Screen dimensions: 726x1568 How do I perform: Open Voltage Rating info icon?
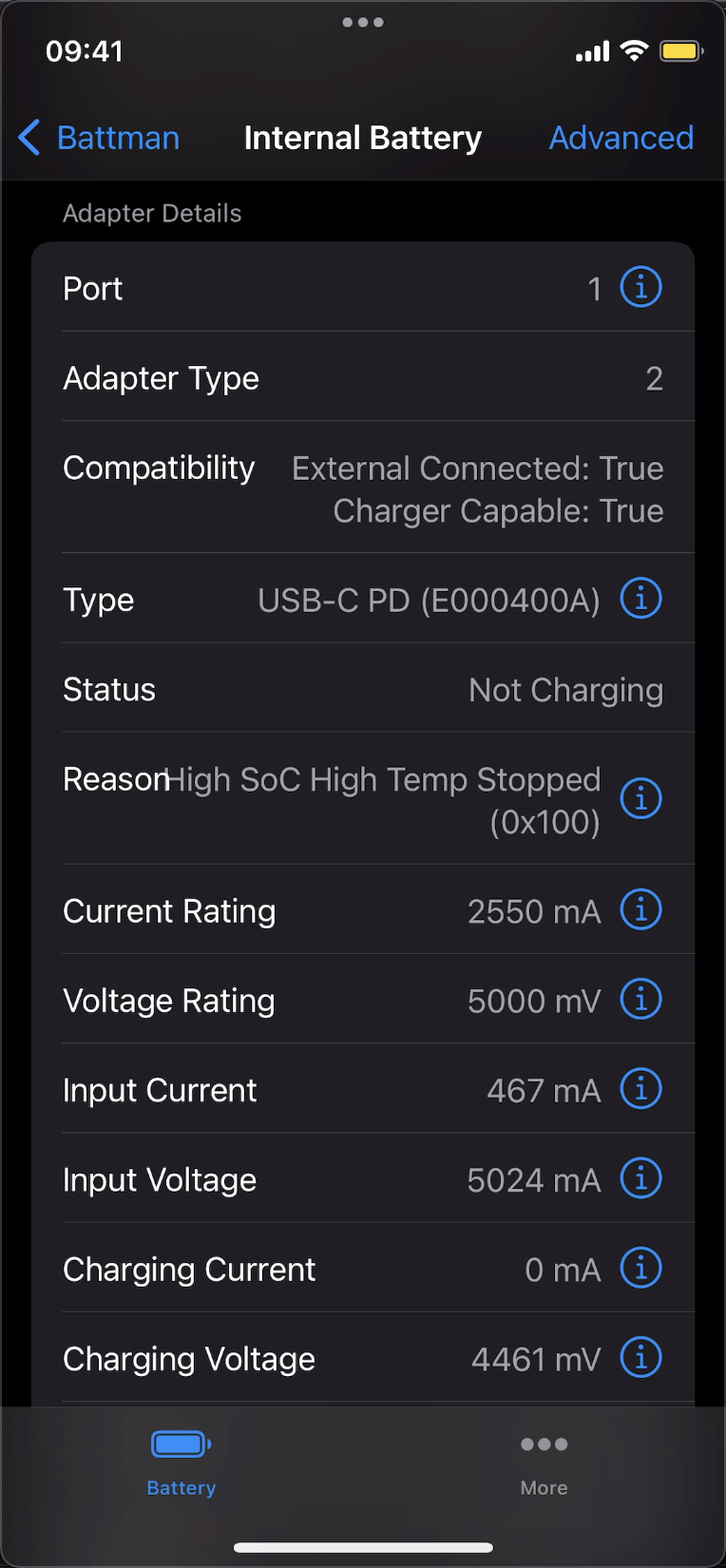(x=640, y=1000)
